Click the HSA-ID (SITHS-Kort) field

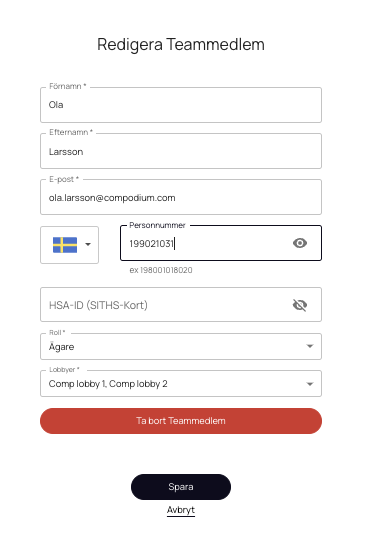[181, 305]
